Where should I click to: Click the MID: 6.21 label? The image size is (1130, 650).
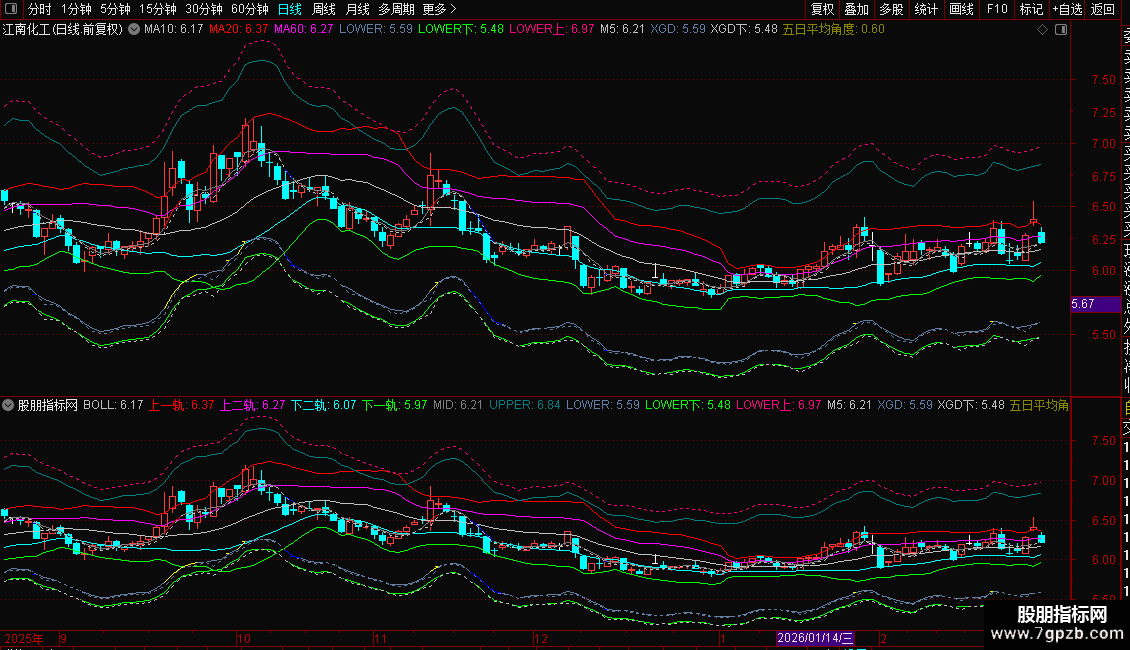[x=458, y=405]
